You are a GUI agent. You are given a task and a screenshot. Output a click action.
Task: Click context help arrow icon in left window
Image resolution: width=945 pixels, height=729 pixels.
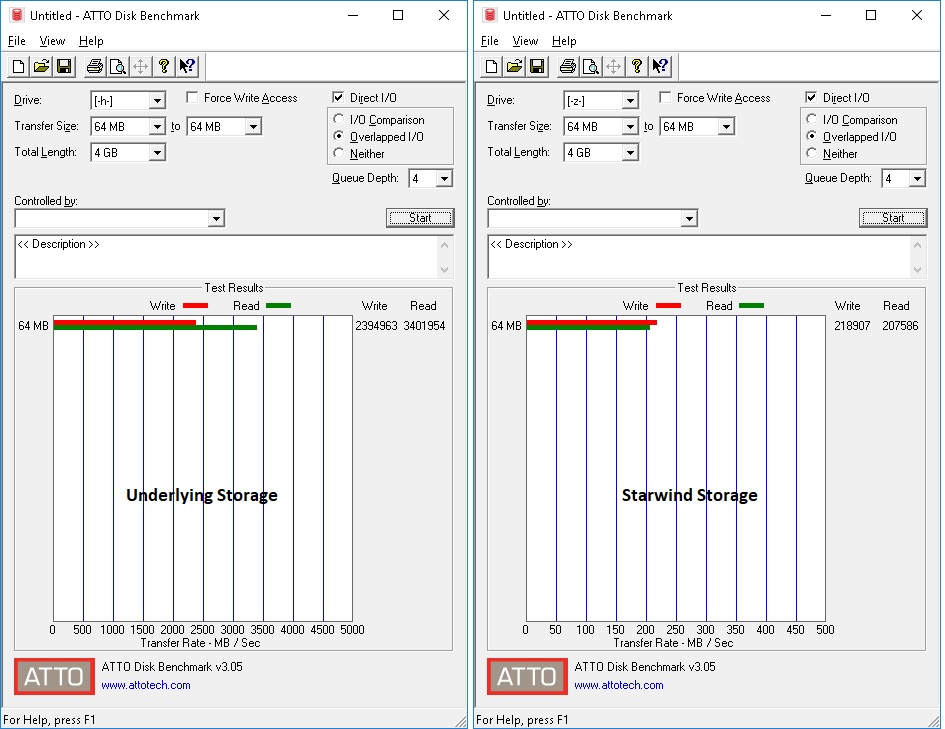187,66
